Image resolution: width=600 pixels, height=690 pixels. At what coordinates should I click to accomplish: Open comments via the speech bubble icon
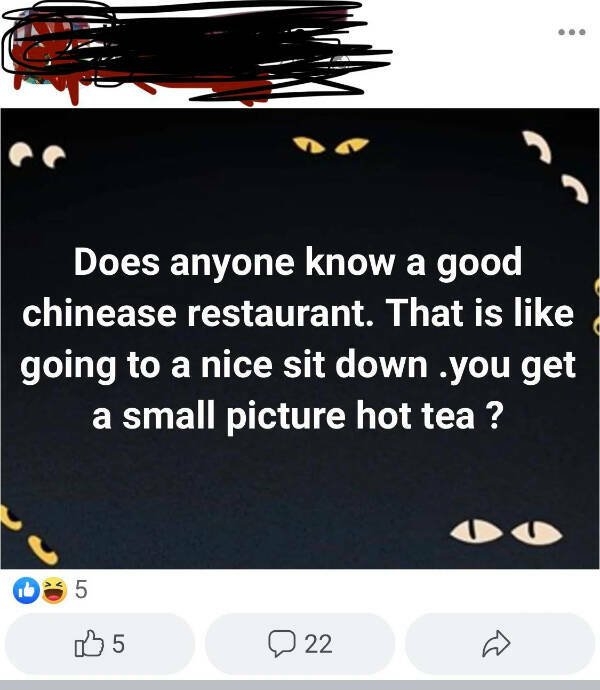[x=282, y=643]
